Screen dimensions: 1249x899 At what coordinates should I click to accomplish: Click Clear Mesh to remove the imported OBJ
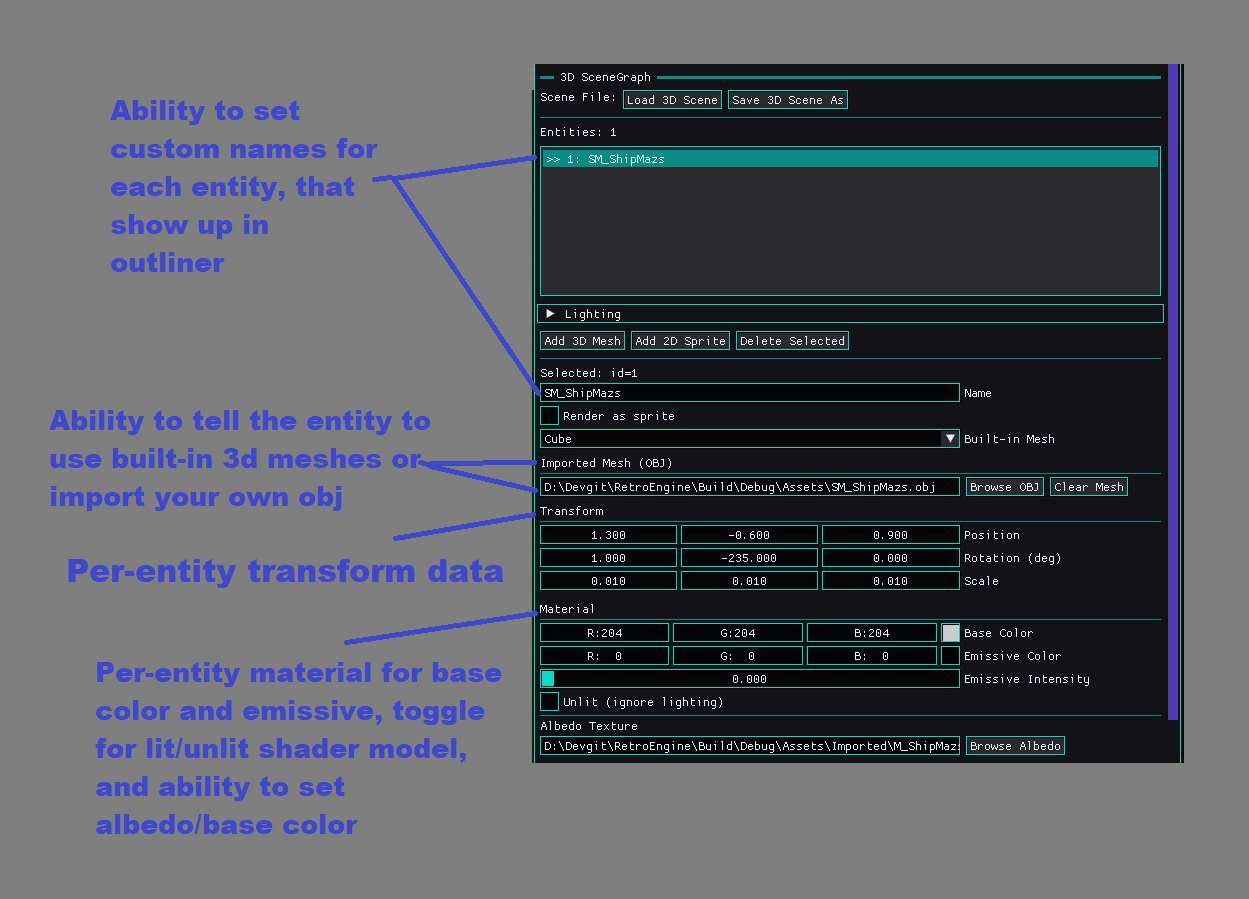click(x=1088, y=486)
